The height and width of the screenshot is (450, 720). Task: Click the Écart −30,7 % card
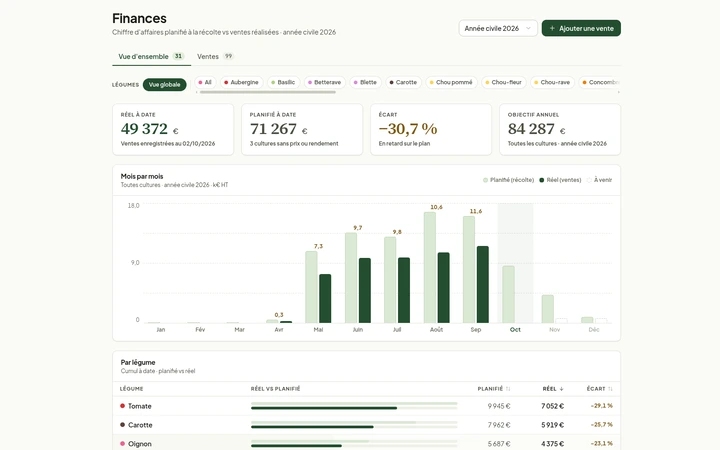[431, 129]
